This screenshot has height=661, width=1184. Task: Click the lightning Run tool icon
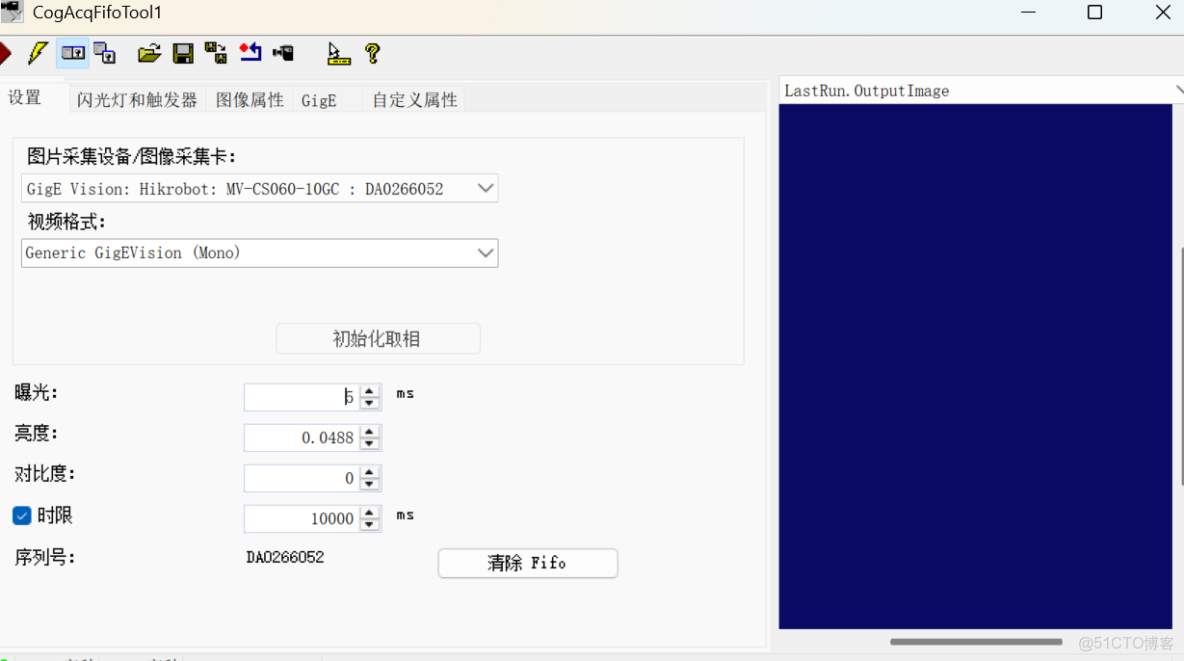click(37, 52)
